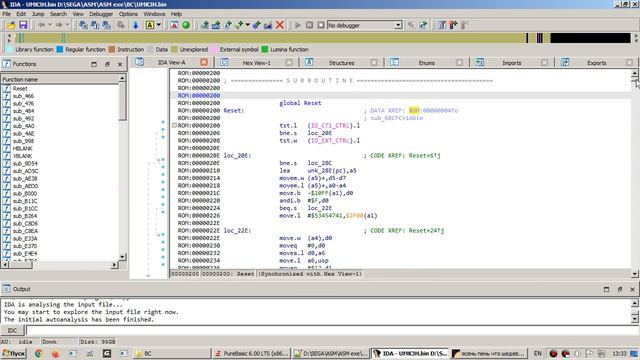Open Chrome from the quick launch
The image size is (640, 360).
(x=39, y=353)
